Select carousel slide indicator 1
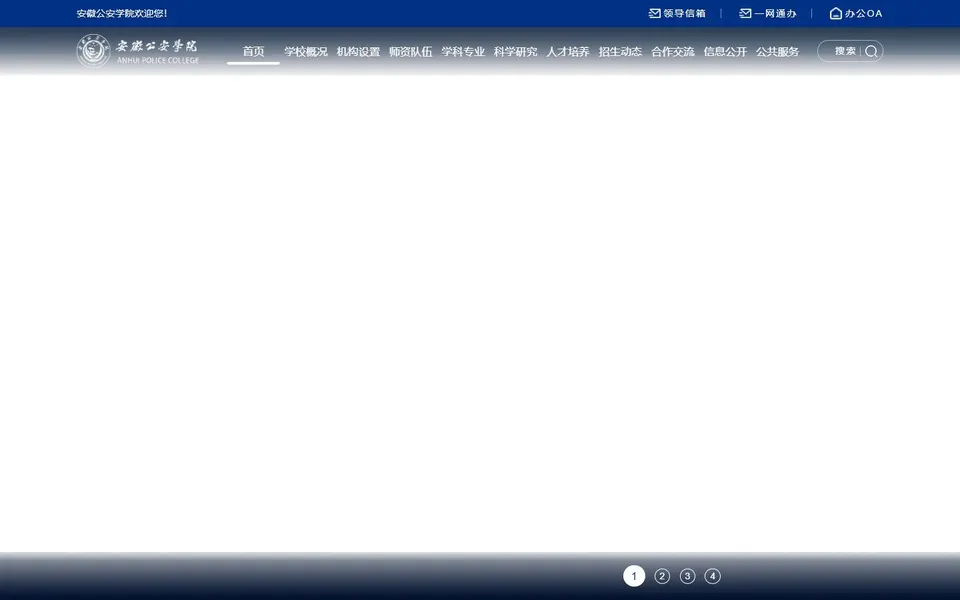This screenshot has width=960, height=600. pyautogui.click(x=634, y=576)
